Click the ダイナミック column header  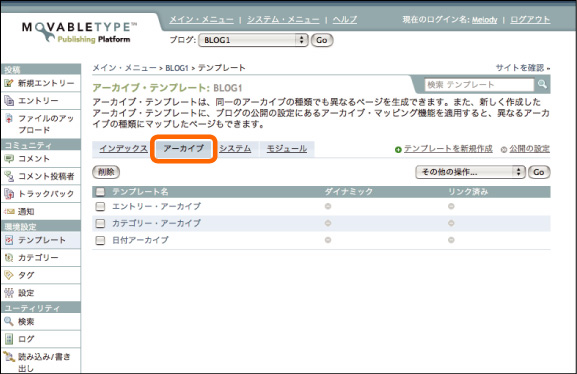coord(348,192)
